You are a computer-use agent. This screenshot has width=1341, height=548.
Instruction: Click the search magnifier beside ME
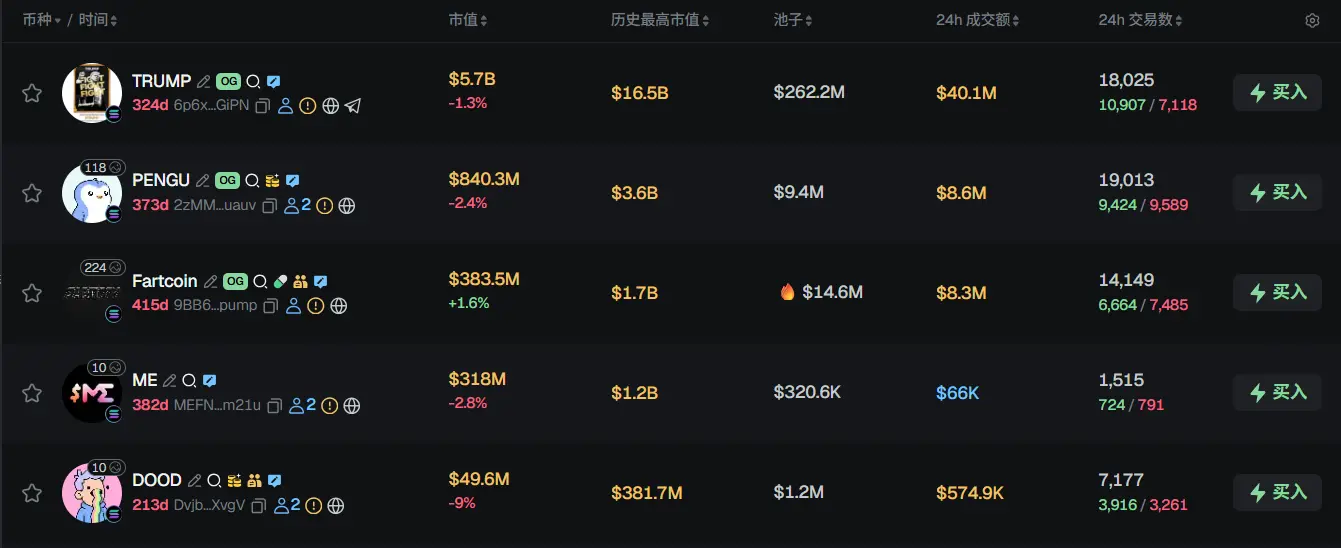click(188, 381)
